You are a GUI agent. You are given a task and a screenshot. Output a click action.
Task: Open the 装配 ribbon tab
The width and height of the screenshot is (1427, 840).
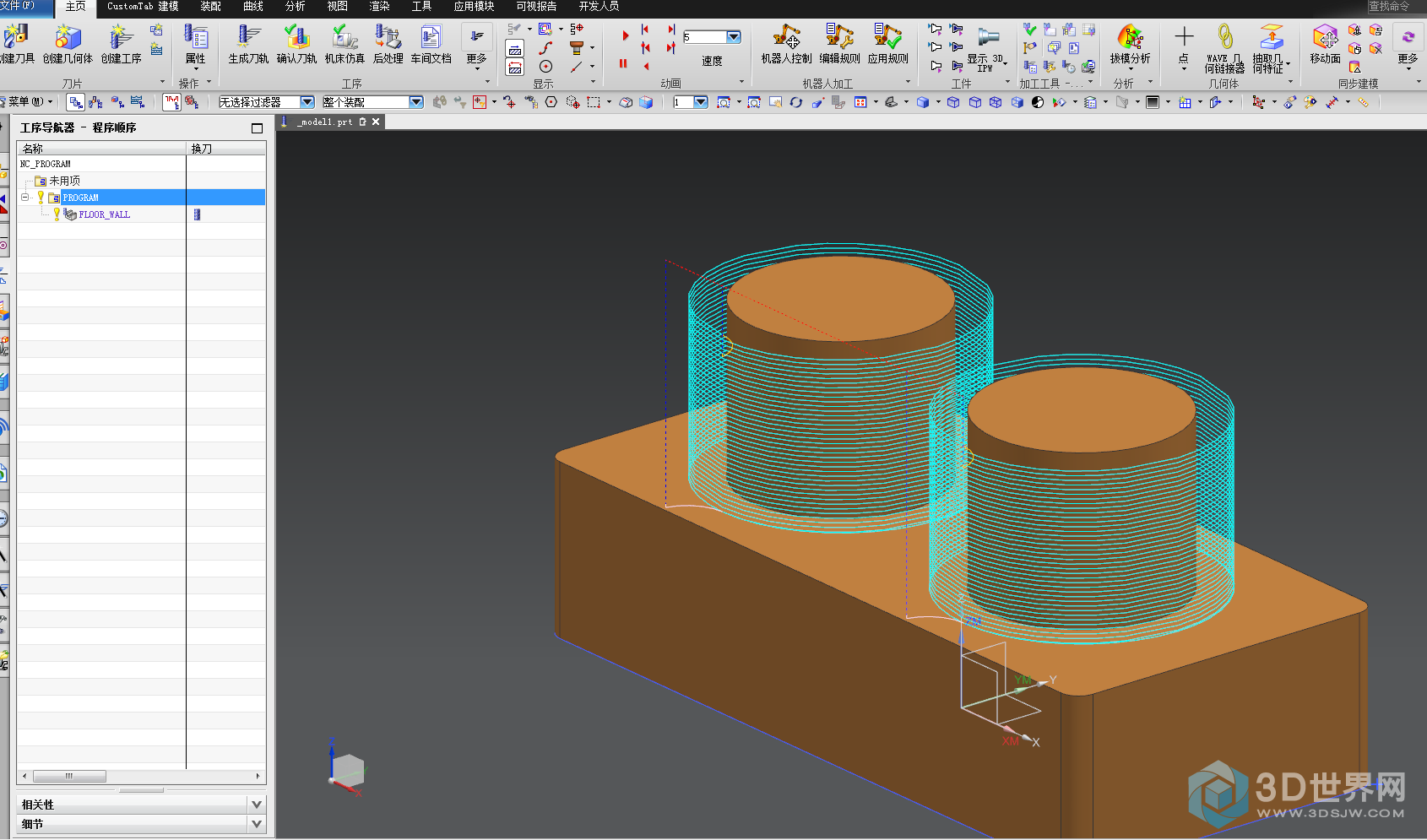pyautogui.click(x=210, y=7)
